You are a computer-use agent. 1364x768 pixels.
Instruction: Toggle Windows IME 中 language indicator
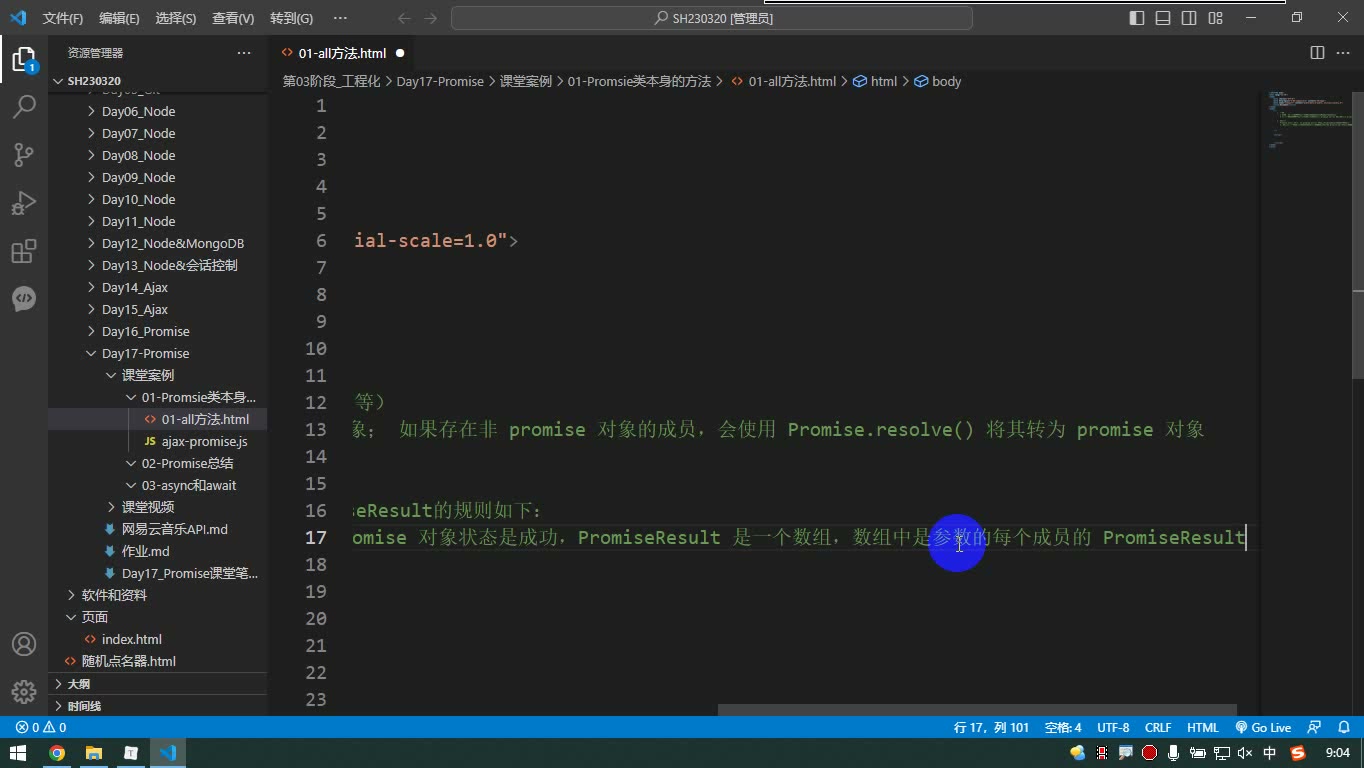pos(1270,753)
